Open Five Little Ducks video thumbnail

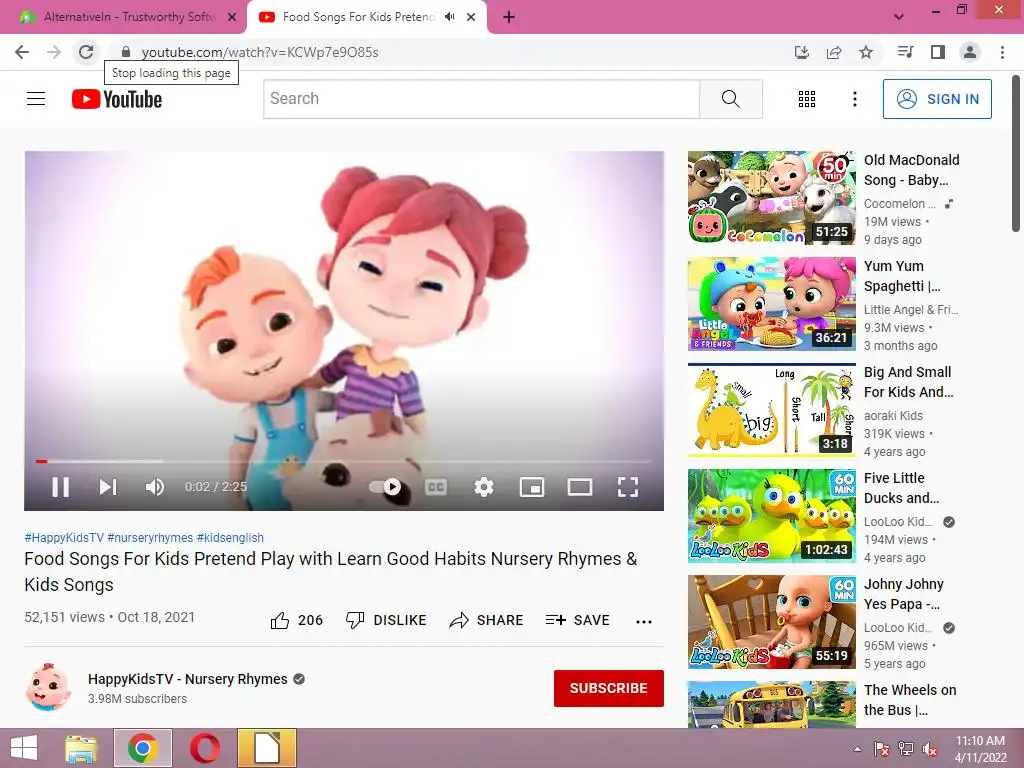coord(771,516)
